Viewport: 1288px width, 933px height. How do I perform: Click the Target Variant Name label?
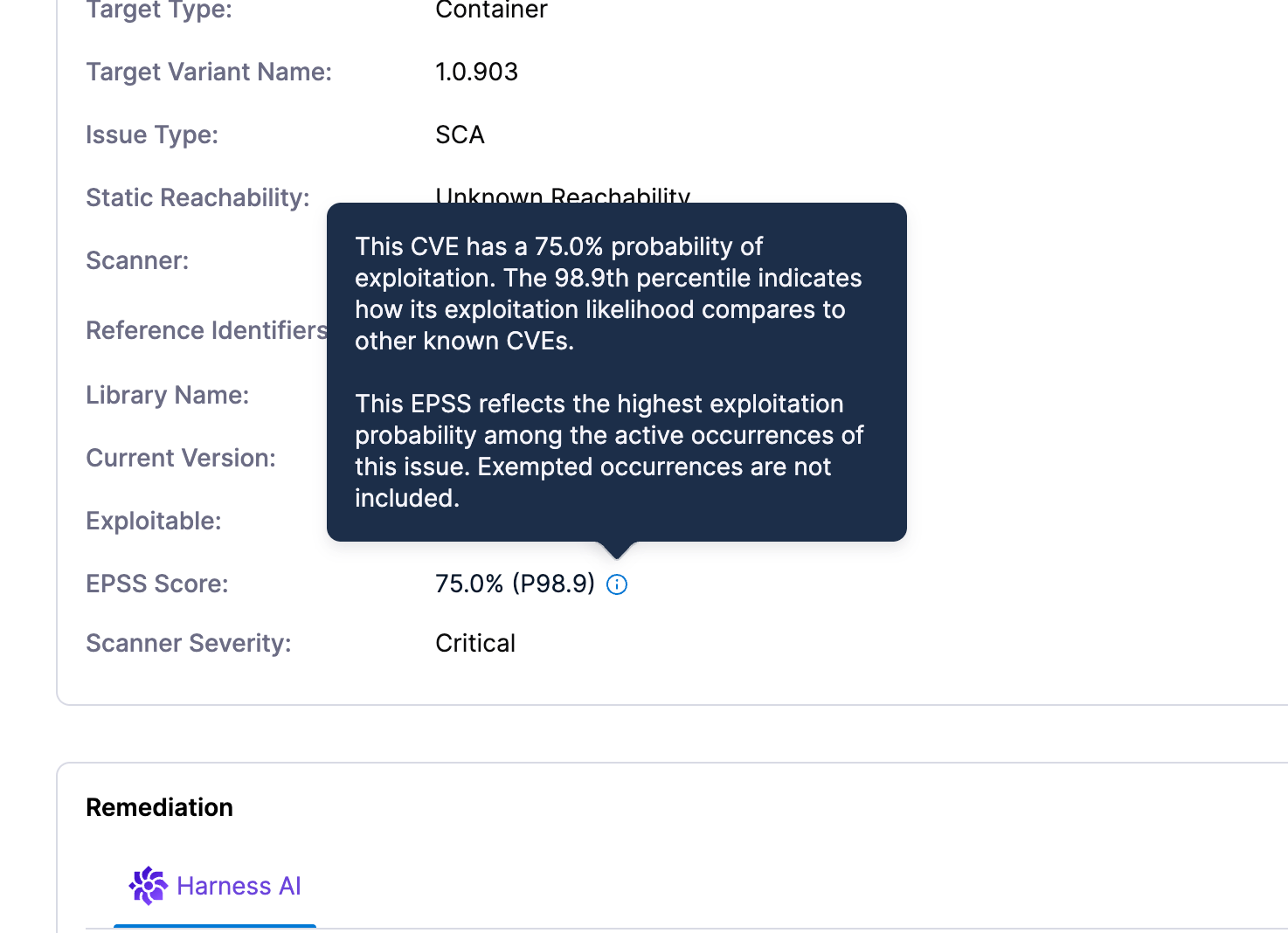click(x=209, y=72)
